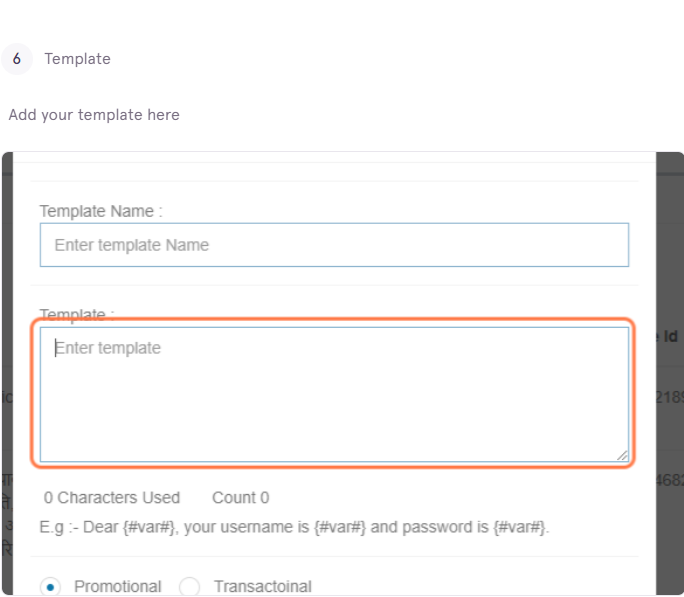Click the partially hidden Id column header
Viewport: 684px width, 597px height.
coord(669,336)
